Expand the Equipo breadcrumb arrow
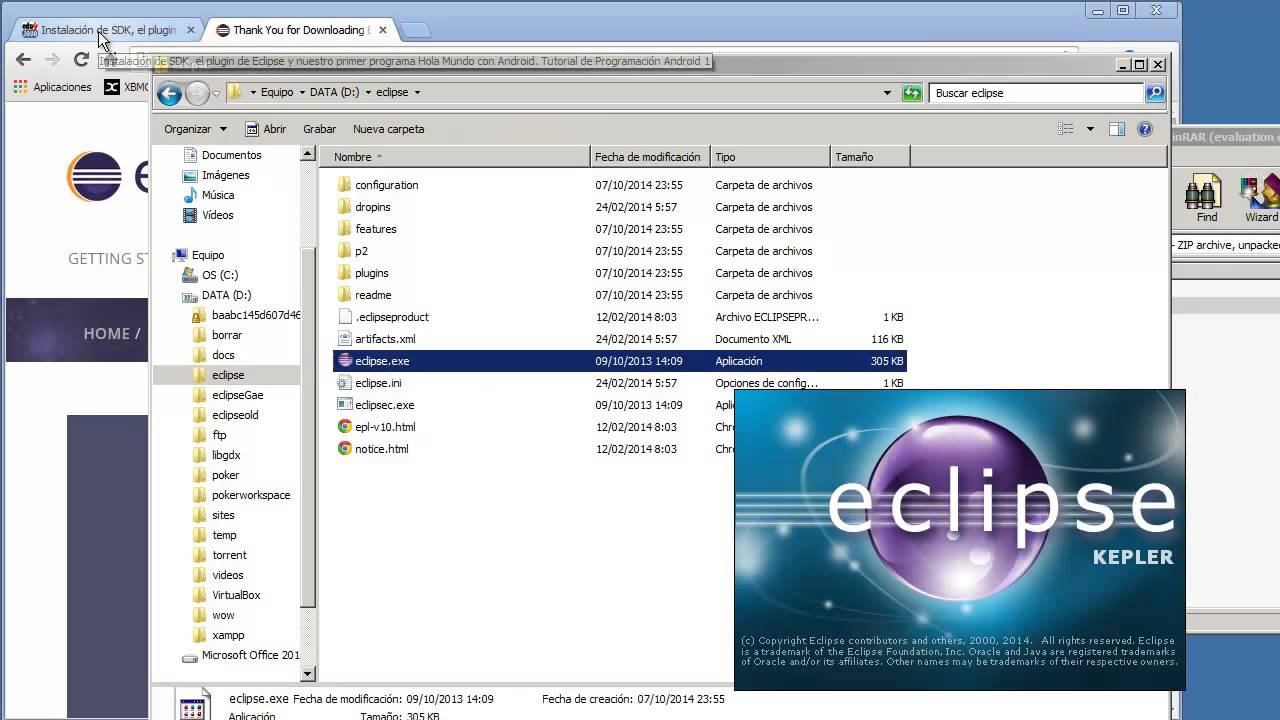The width and height of the screenshot is (1280, 720). click(x=302, y=92)
